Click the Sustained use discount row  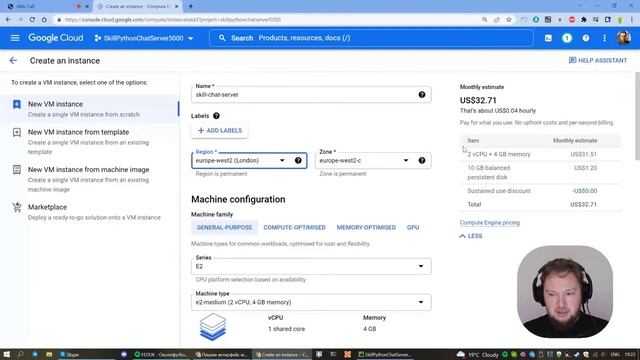click(x=541, y=191)
